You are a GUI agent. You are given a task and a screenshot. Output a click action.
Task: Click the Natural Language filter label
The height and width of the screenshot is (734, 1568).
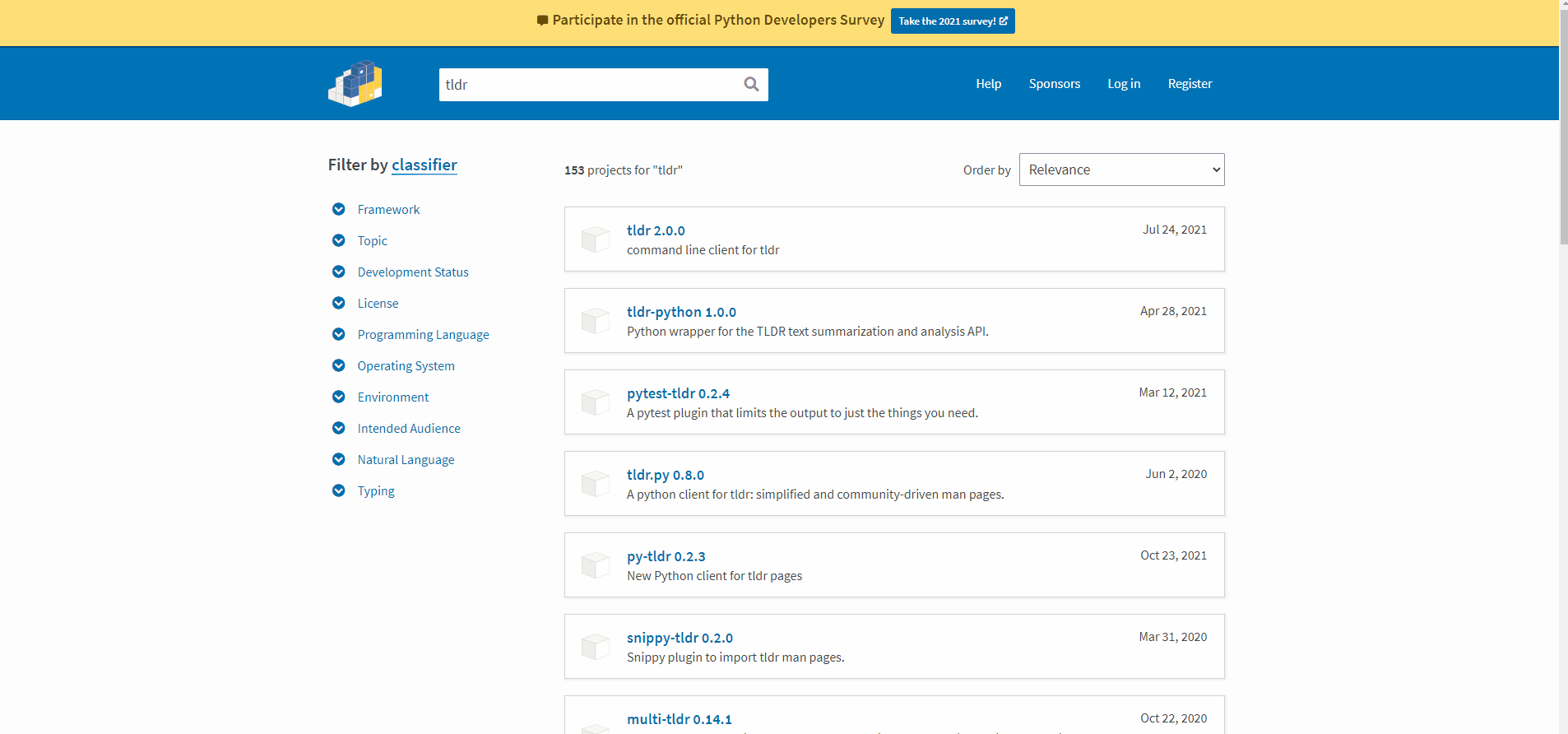pos(406,460)
